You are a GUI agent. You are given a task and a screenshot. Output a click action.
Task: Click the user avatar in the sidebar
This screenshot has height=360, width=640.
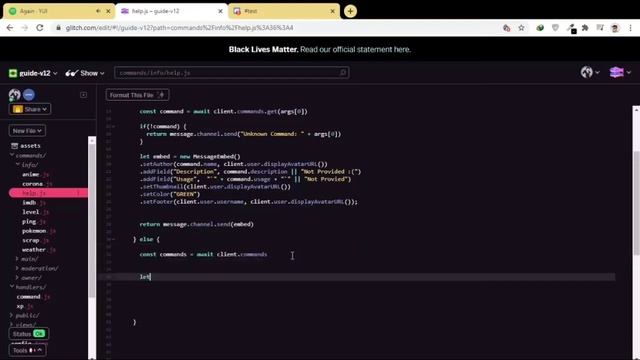pyautogui.click(x=14, y=95)
